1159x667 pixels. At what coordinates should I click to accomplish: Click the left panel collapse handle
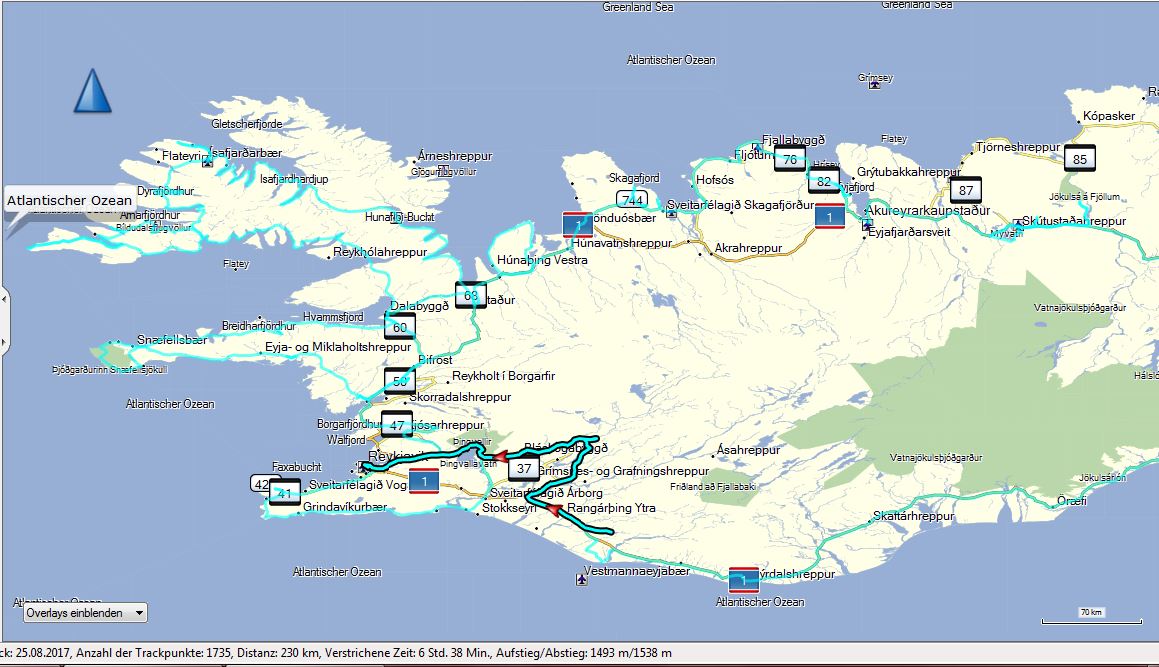point(3,322)
